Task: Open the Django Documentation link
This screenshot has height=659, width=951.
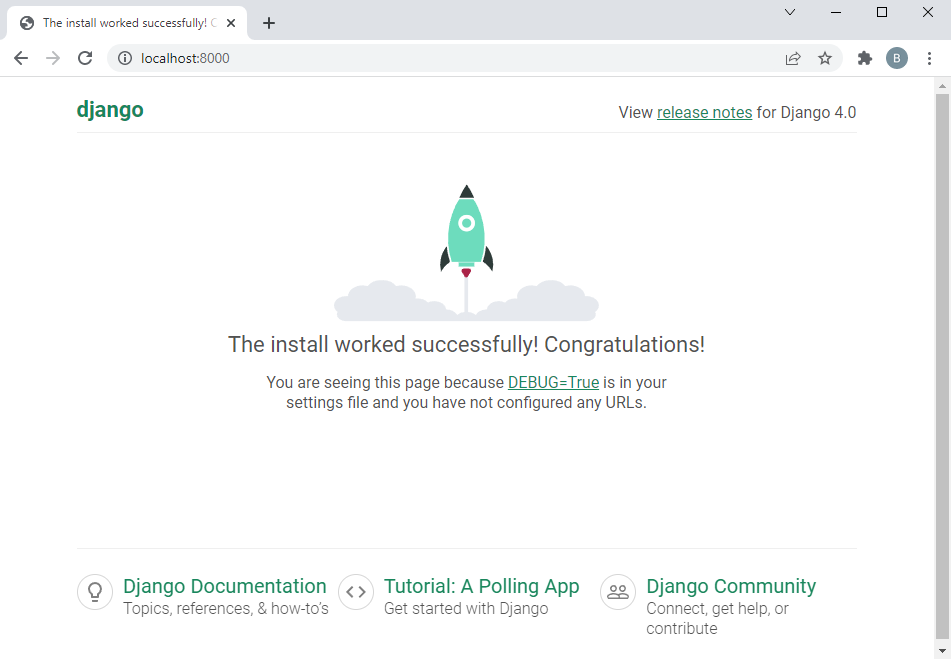Action: tap(224, 586)
